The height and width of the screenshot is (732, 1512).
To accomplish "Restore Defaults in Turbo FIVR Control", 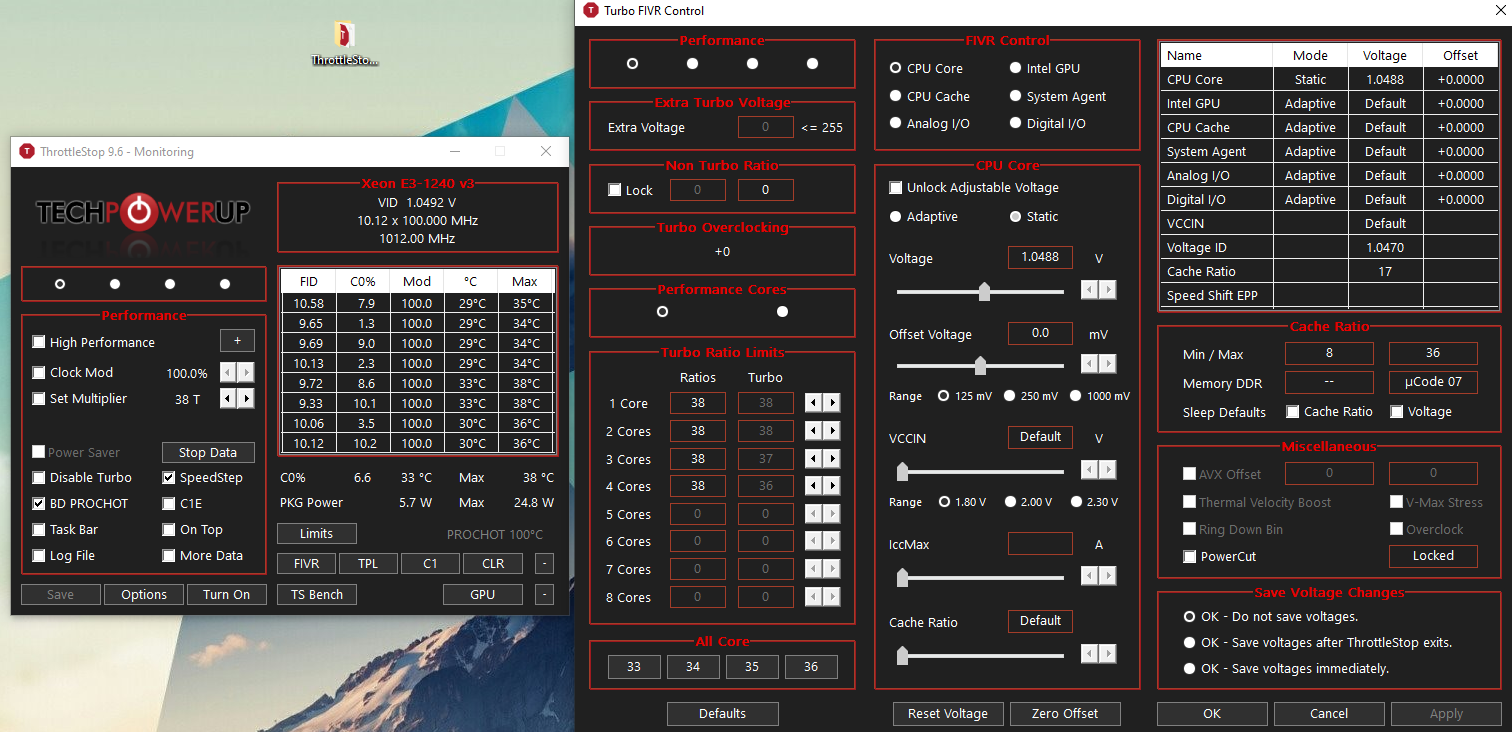I will (723, 714).
